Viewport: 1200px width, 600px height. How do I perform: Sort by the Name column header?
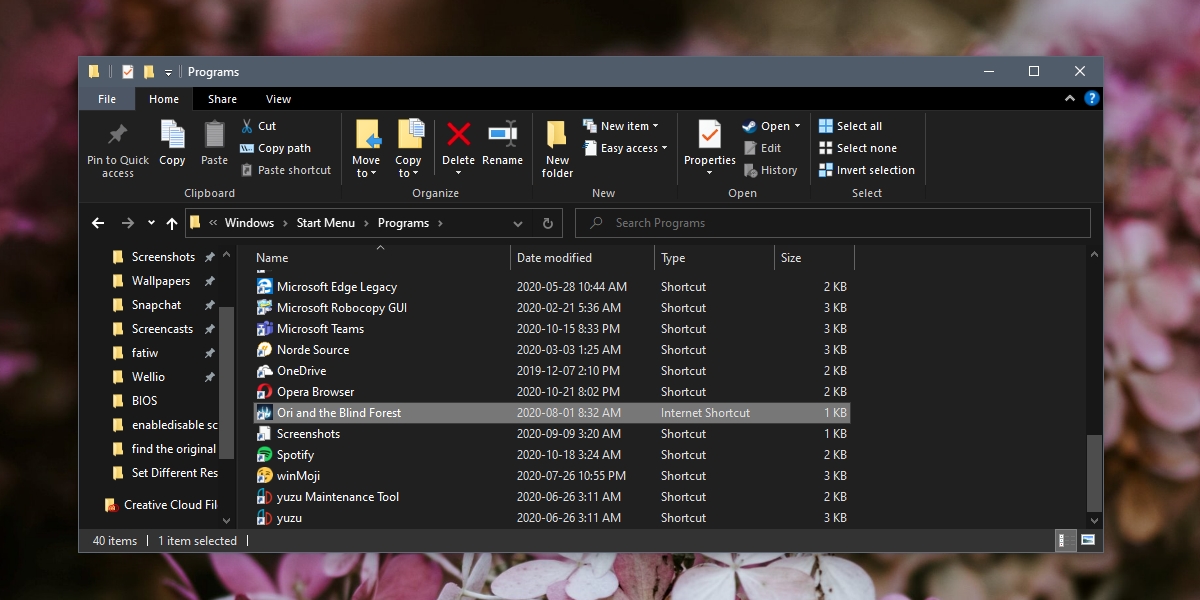coord(380,258)
